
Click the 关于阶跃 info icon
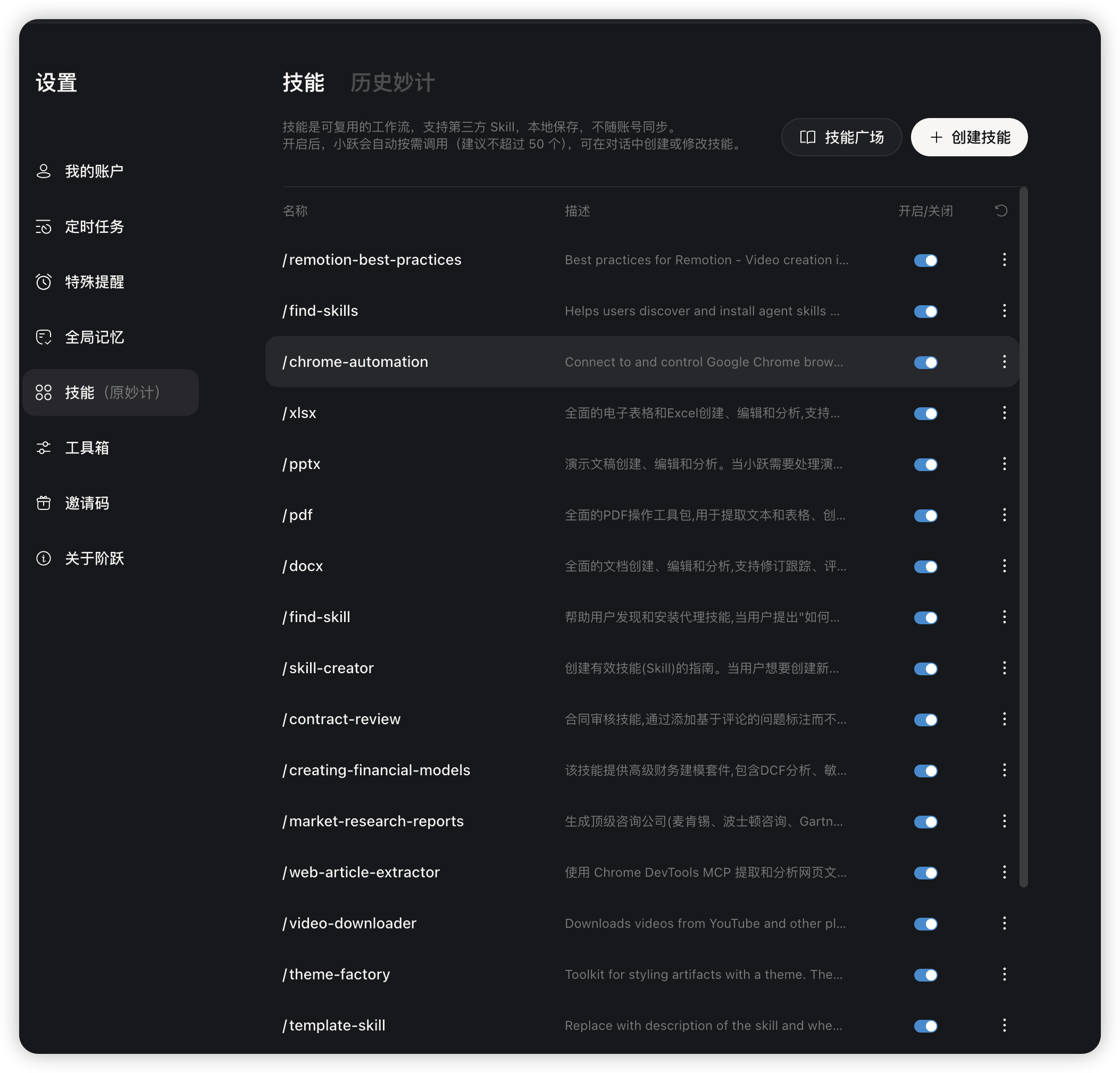pos(44,558)
